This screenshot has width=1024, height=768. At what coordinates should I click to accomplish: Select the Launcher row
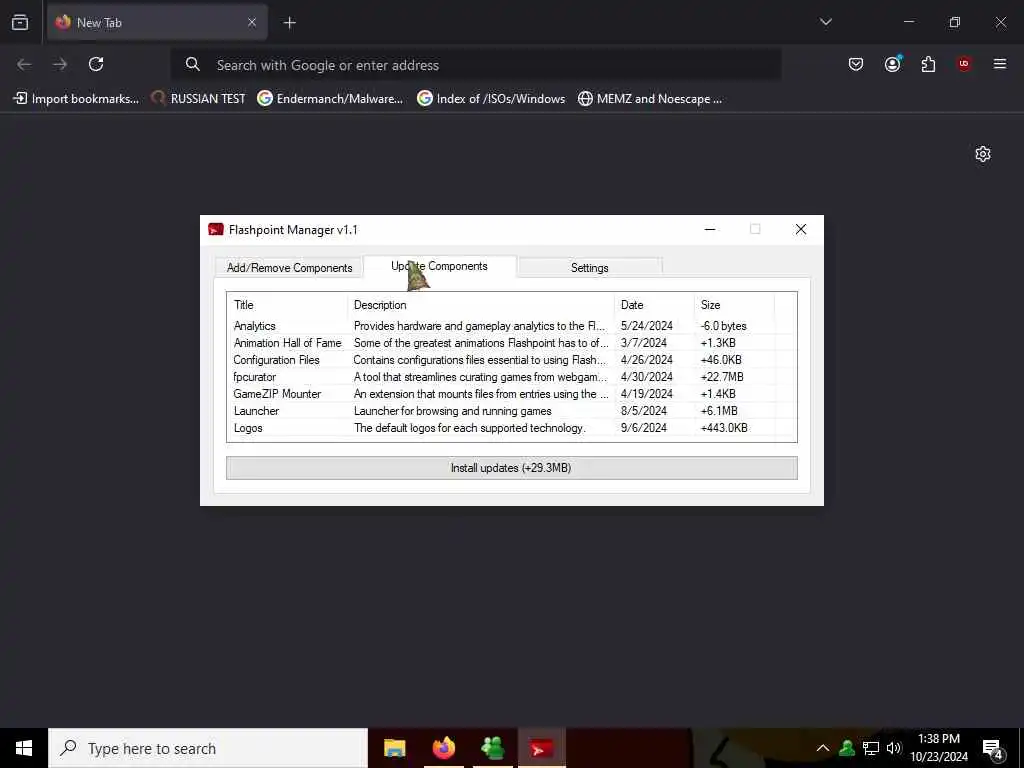pyautogui.click(x=511, y=411)
